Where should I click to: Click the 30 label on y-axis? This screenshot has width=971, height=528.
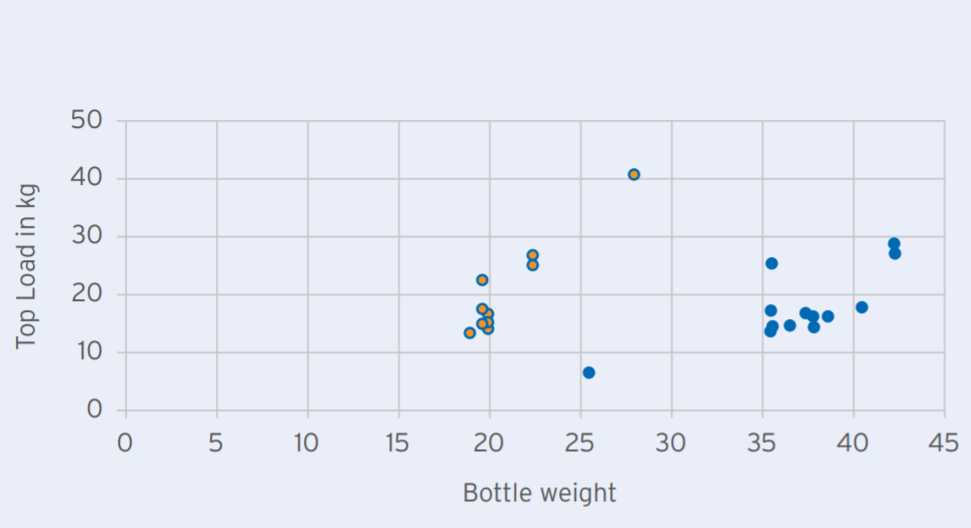tap(87, 236)
